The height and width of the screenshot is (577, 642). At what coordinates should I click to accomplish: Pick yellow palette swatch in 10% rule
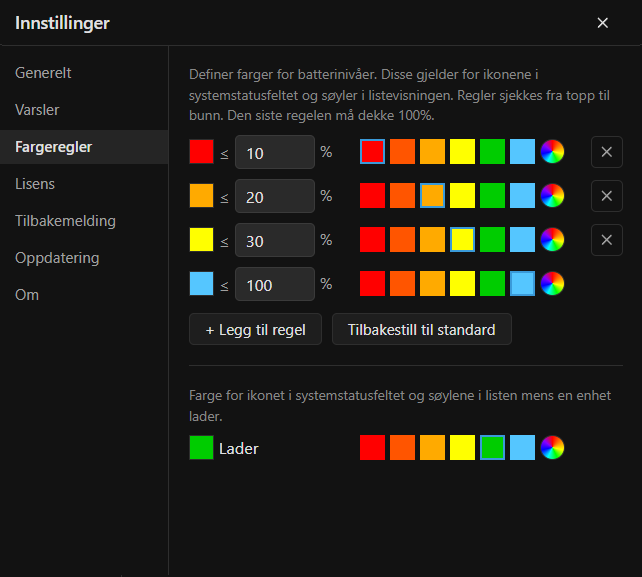[x=462, y=152]
